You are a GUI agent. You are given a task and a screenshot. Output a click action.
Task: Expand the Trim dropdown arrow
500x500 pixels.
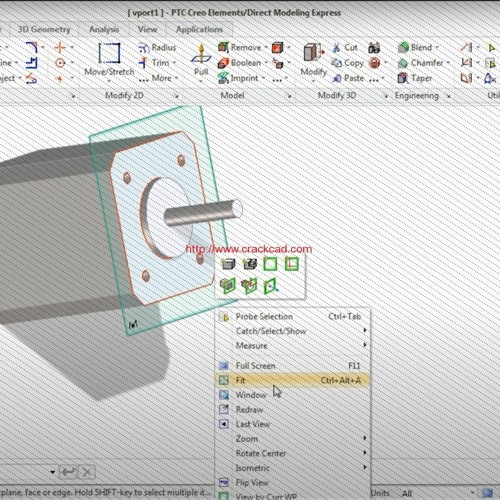(174, 63)
